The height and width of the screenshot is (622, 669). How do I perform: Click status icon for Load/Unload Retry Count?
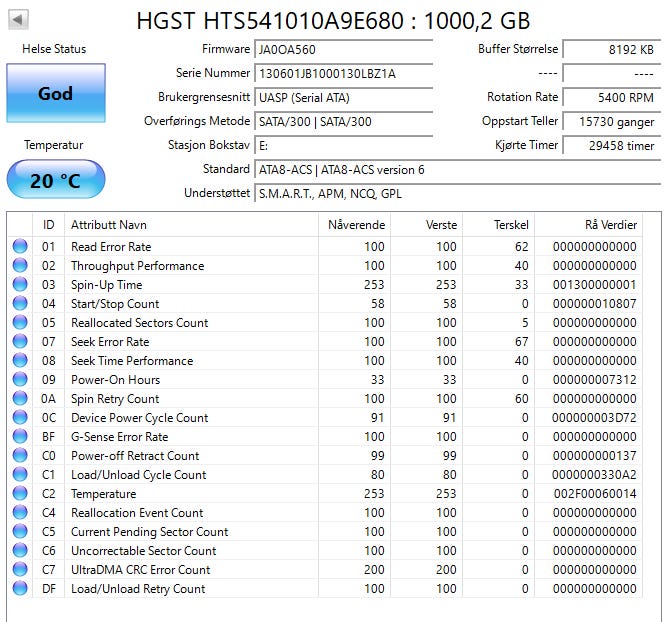tap(20, 589)
